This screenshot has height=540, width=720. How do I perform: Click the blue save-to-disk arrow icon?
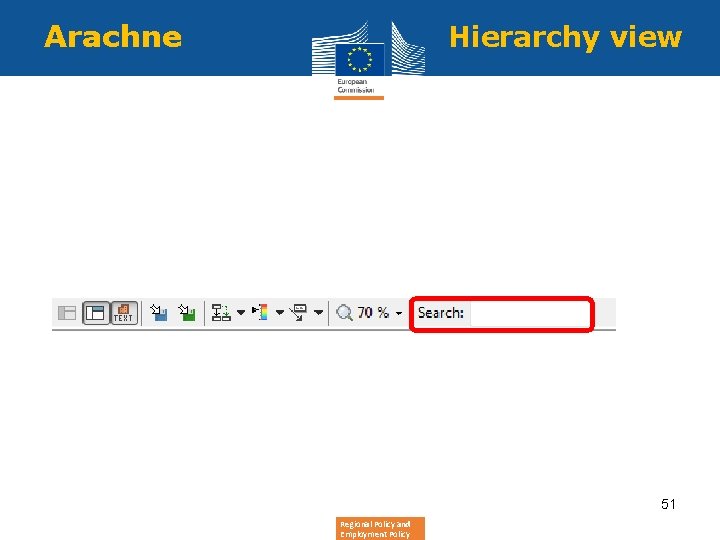pos(159,313)
